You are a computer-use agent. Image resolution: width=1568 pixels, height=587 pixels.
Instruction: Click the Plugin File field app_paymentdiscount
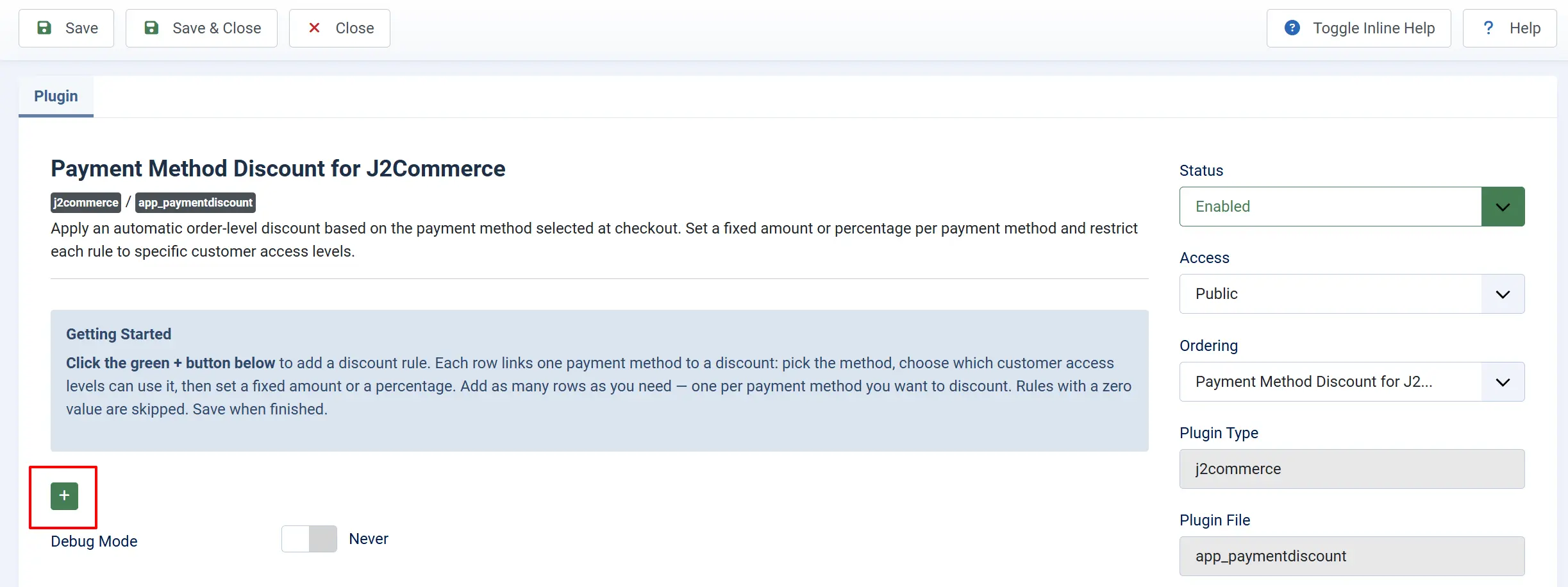click(x=1352, y=556)
